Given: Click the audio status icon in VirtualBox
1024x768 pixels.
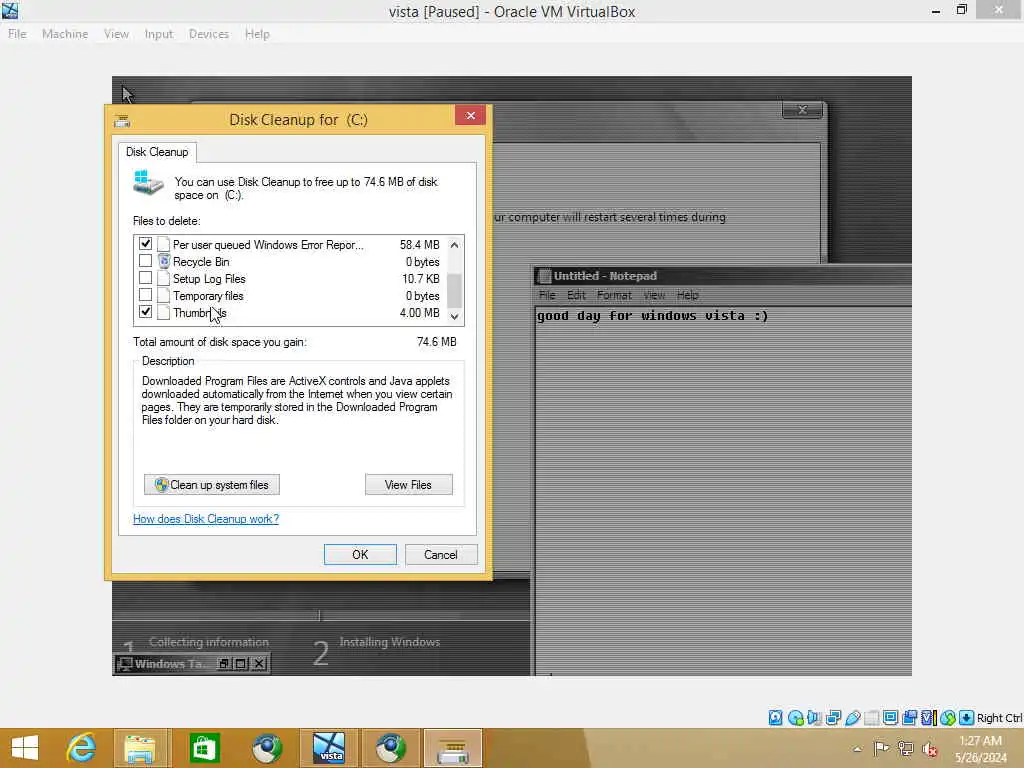Looking at the screenshot, I should pos(814,718).
